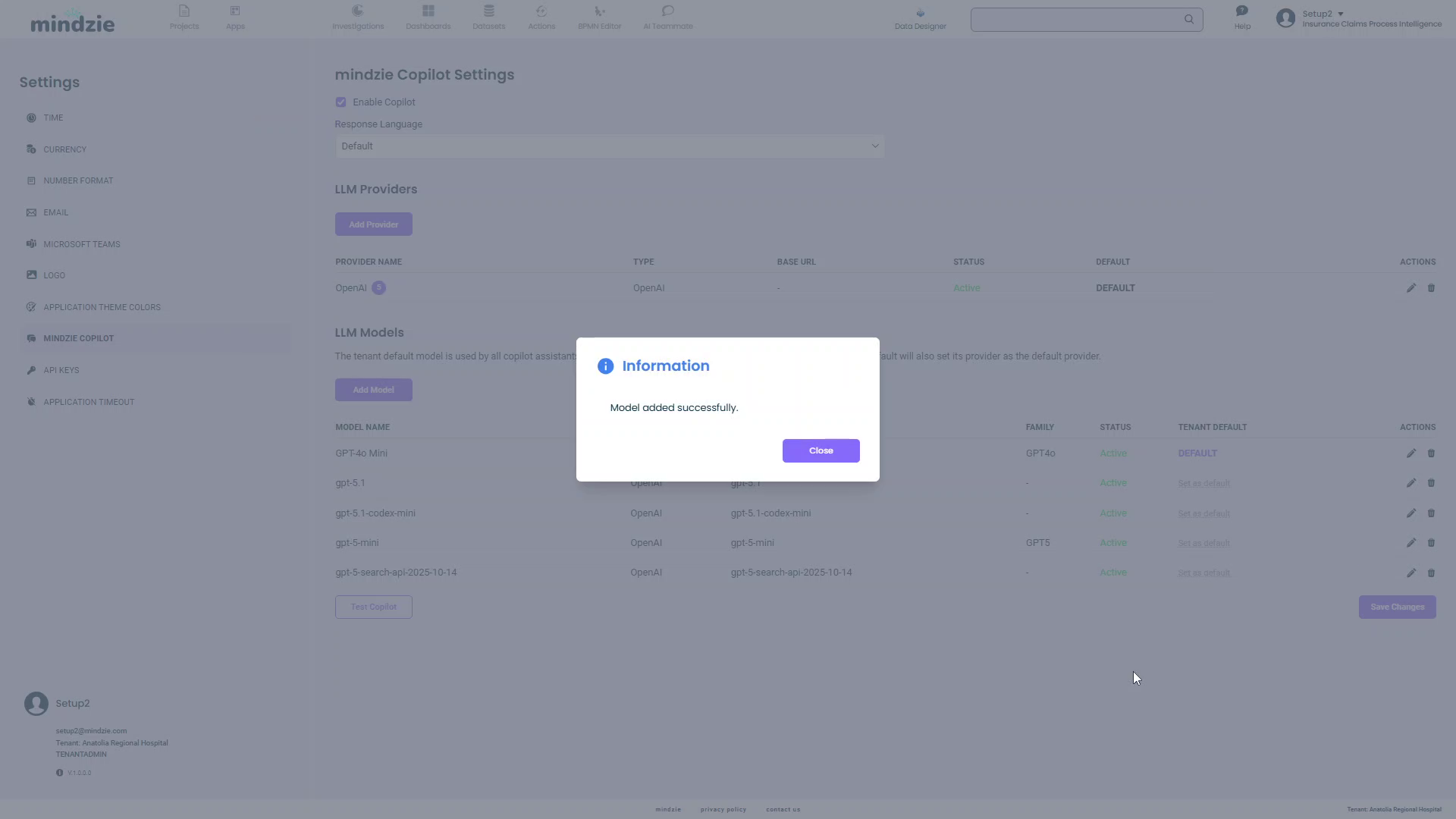Expand the Setup2 user dropdown arrow
Viewport: 1456px width, 819px height.
click(1341, 14)
